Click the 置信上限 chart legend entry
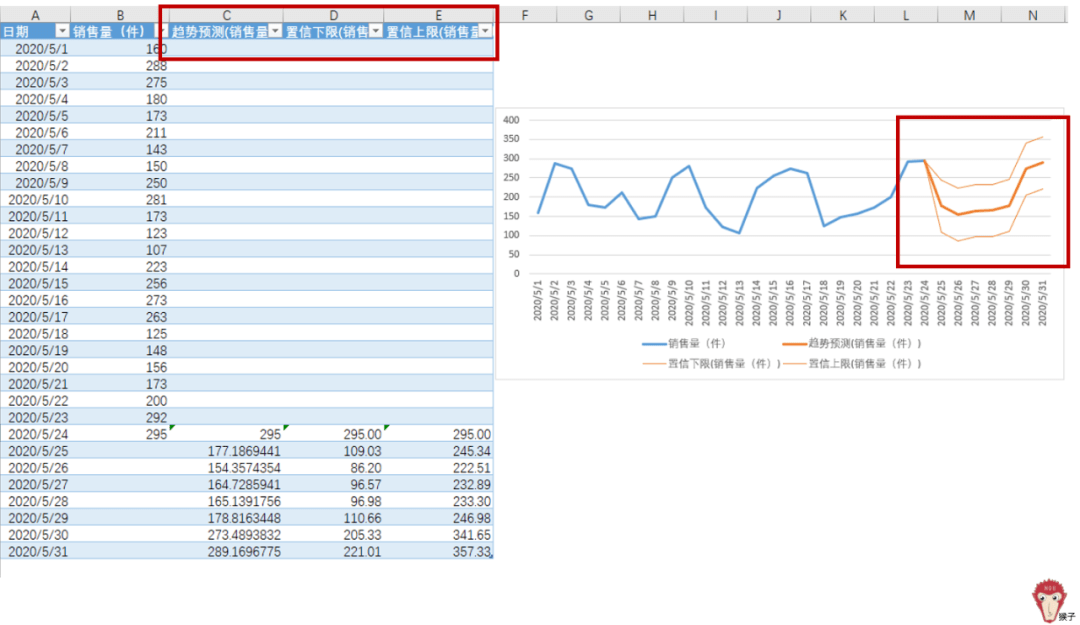 [852, 363]
